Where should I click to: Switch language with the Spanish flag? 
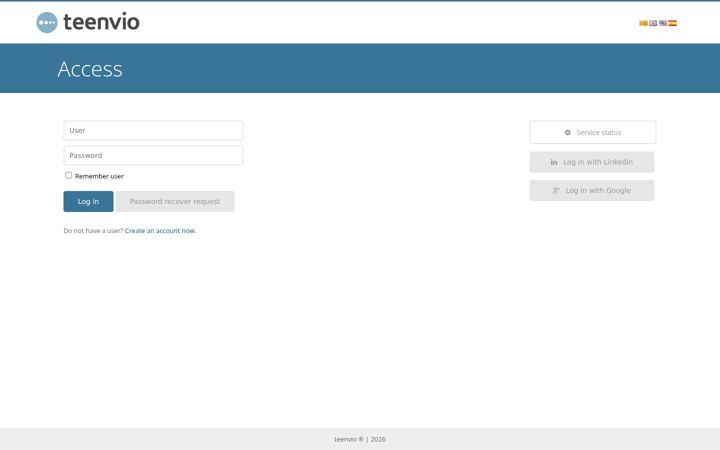pos(672,23)
